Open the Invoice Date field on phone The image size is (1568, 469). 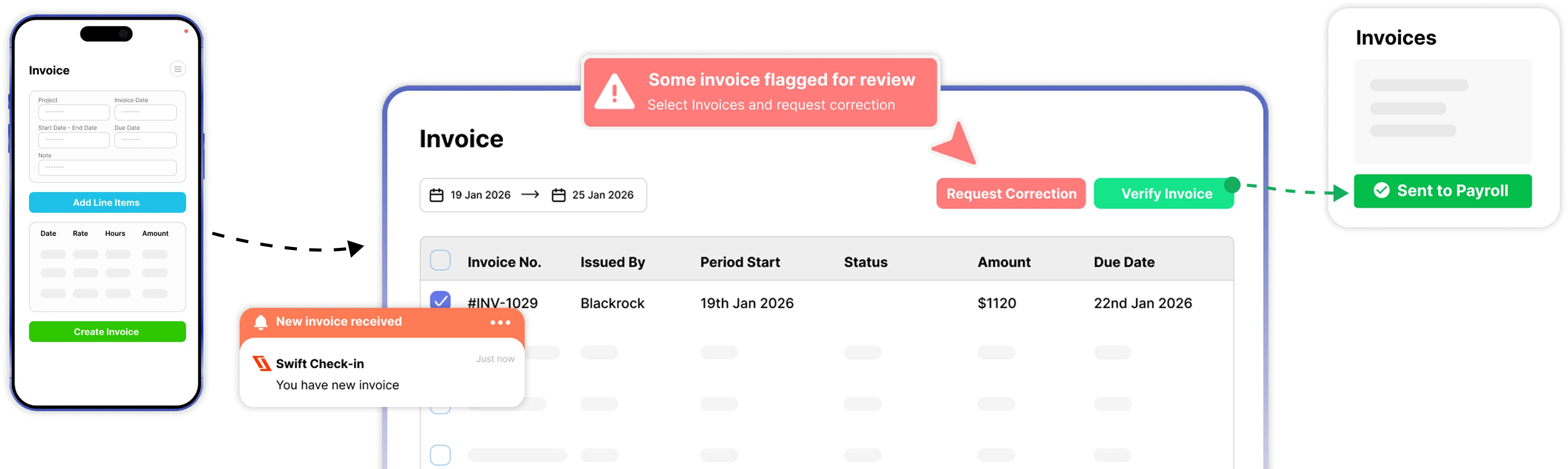(146, 113)
